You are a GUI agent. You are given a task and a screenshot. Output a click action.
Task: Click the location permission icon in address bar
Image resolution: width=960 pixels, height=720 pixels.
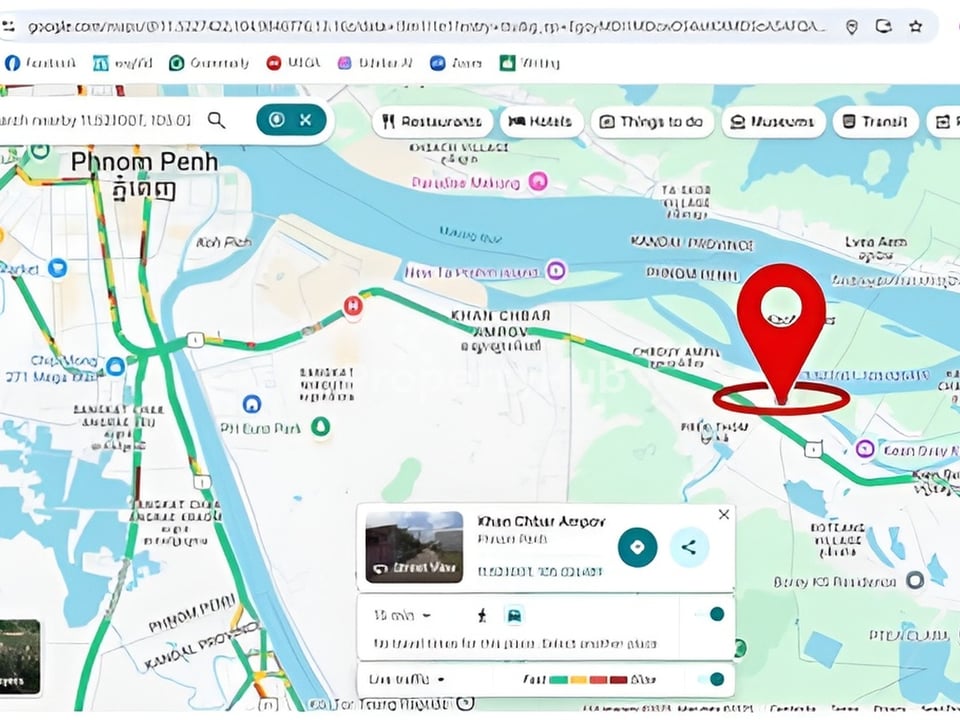pyautogui.click(x=851, y=27)
